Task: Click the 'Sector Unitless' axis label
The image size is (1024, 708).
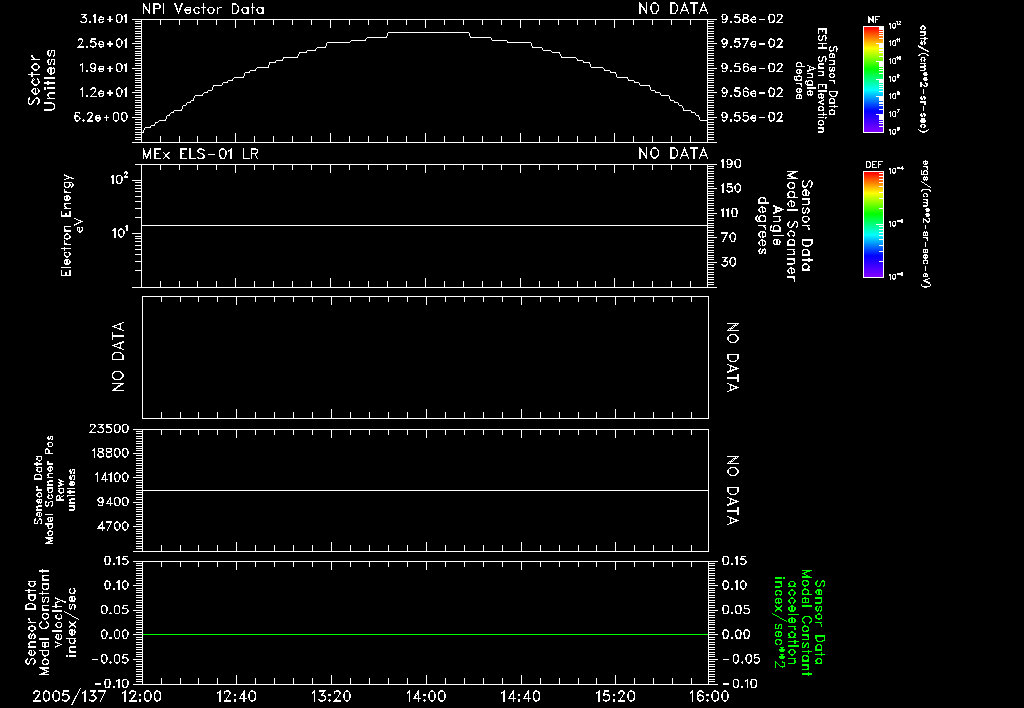Action: coord(42,80)
